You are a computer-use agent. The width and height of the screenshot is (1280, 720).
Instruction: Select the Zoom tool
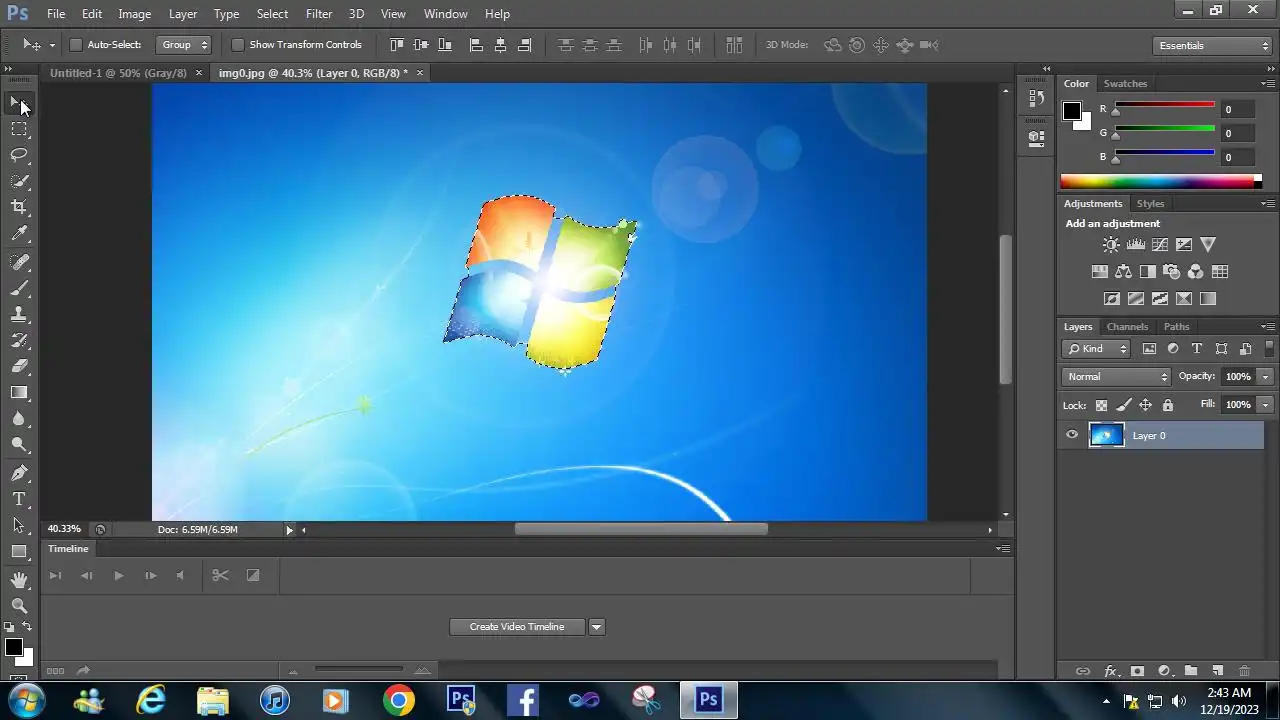pos(19,606)
